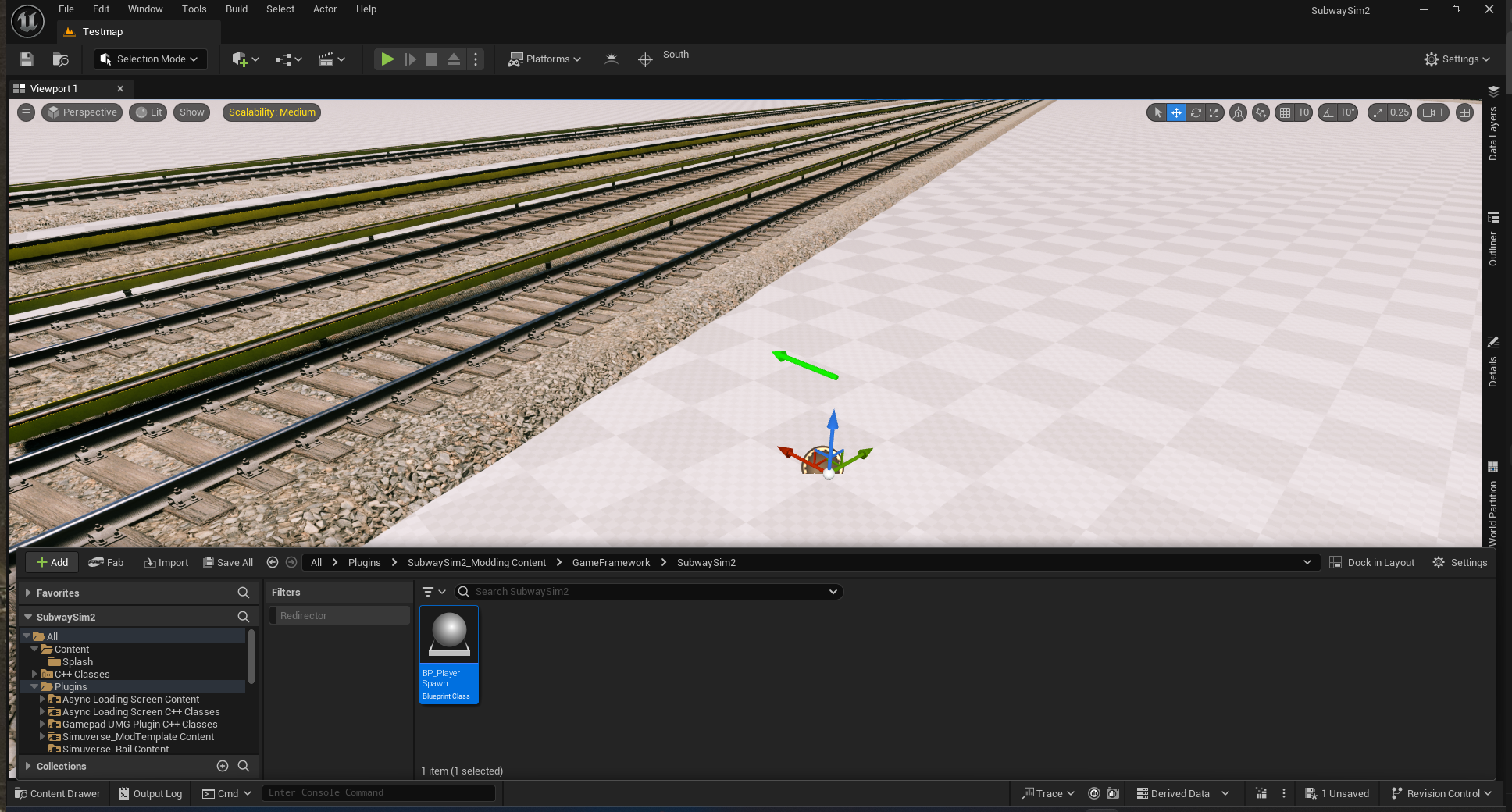This screenshot has width=1512, height=812.
Task: Select the rotate transform tool
Action: click(1196, 112)
